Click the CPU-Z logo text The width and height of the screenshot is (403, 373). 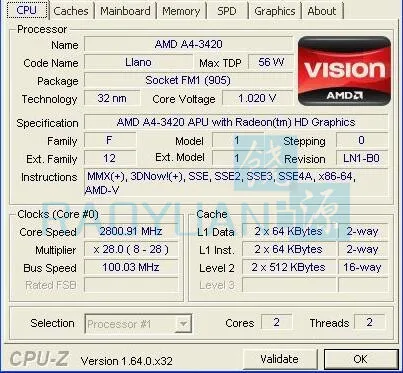pos(39,359)
